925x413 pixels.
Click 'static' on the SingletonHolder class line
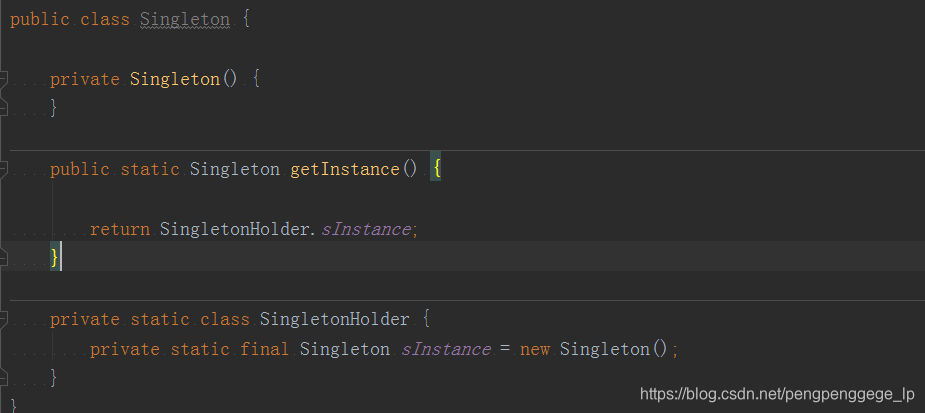click(x=160, y=319)
